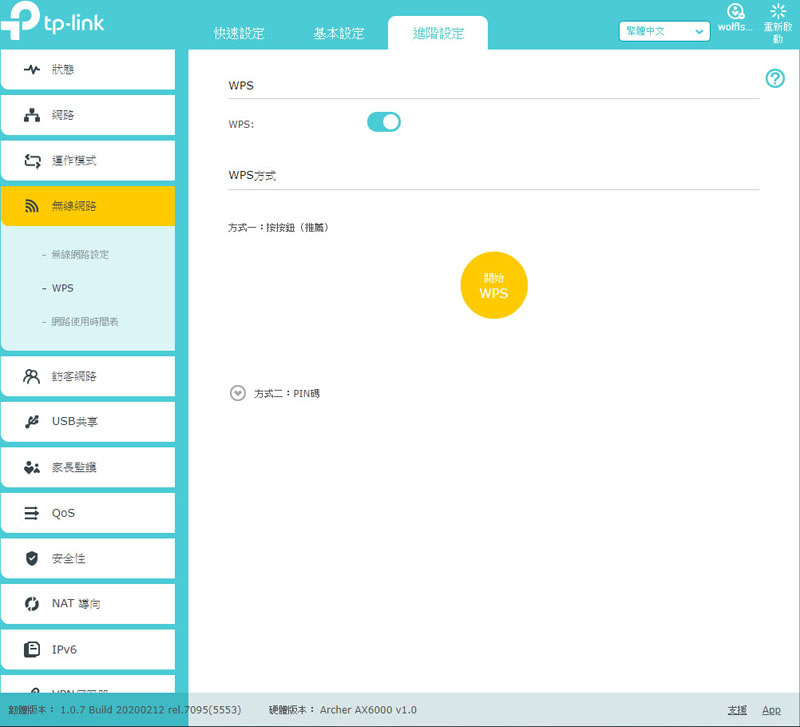
Task: Open 無線網路設定 submenu item
Action: tap(80, 255)
